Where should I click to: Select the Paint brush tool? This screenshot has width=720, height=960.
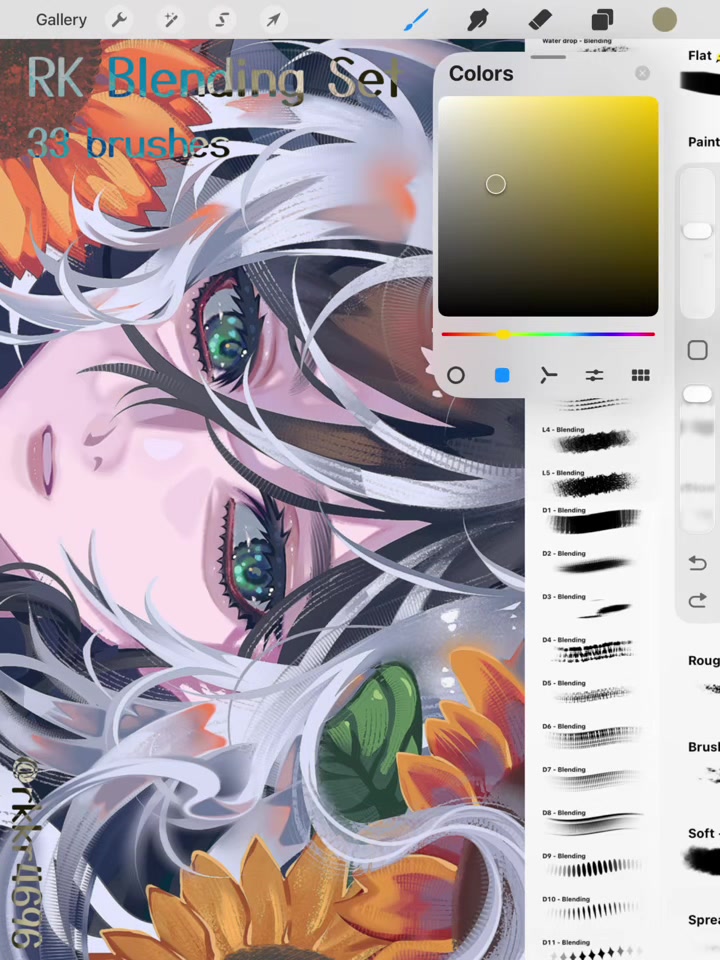pyautogui.click(x=416, y=20)
